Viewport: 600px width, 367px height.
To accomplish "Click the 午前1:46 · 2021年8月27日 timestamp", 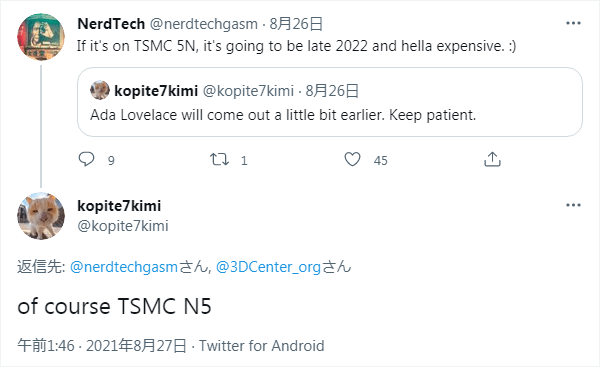I will coord(102,346).
